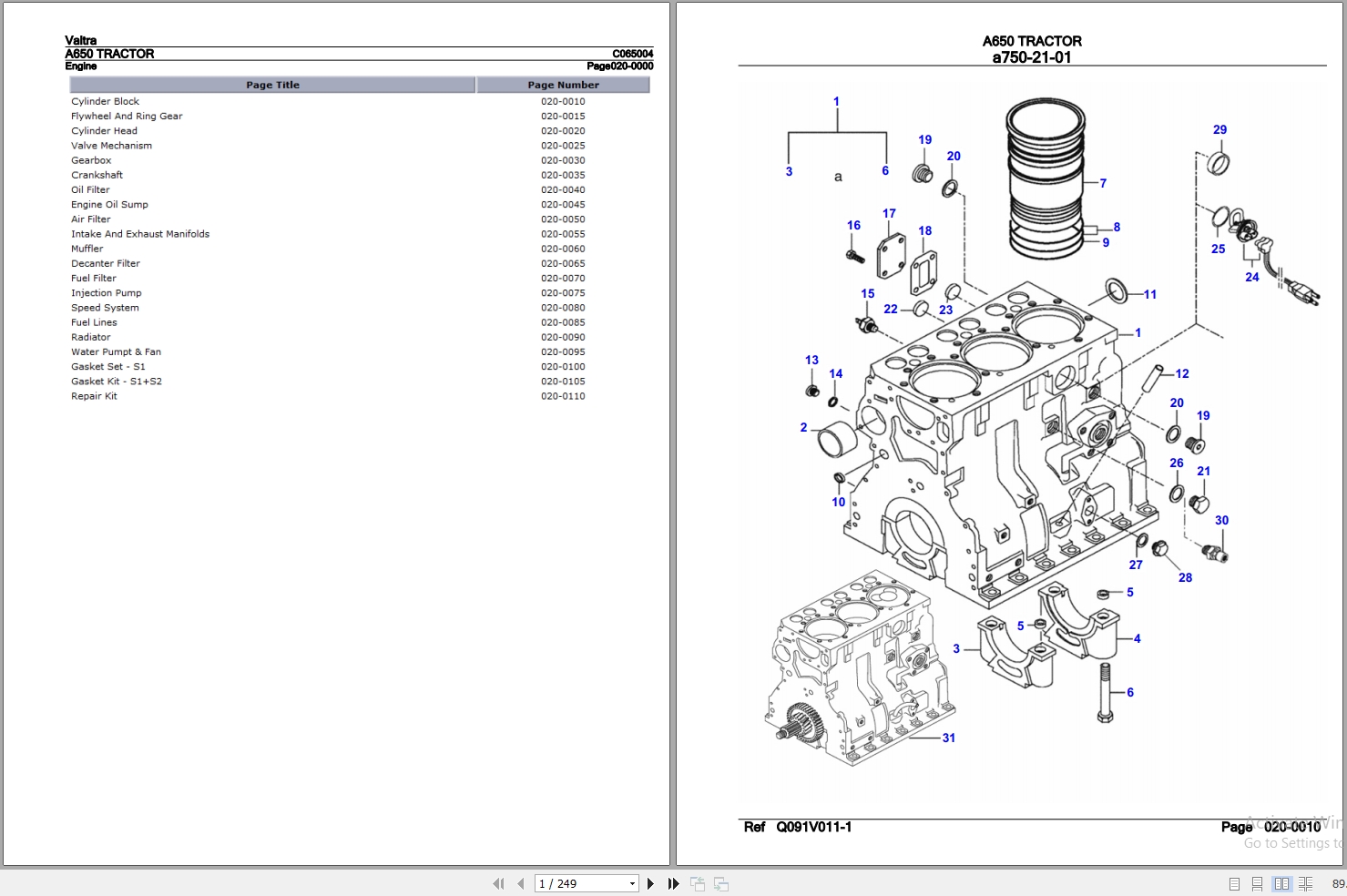Click the Page Number column header
The width and height of the screenshot is (1347, 896).
coord(563,85)
